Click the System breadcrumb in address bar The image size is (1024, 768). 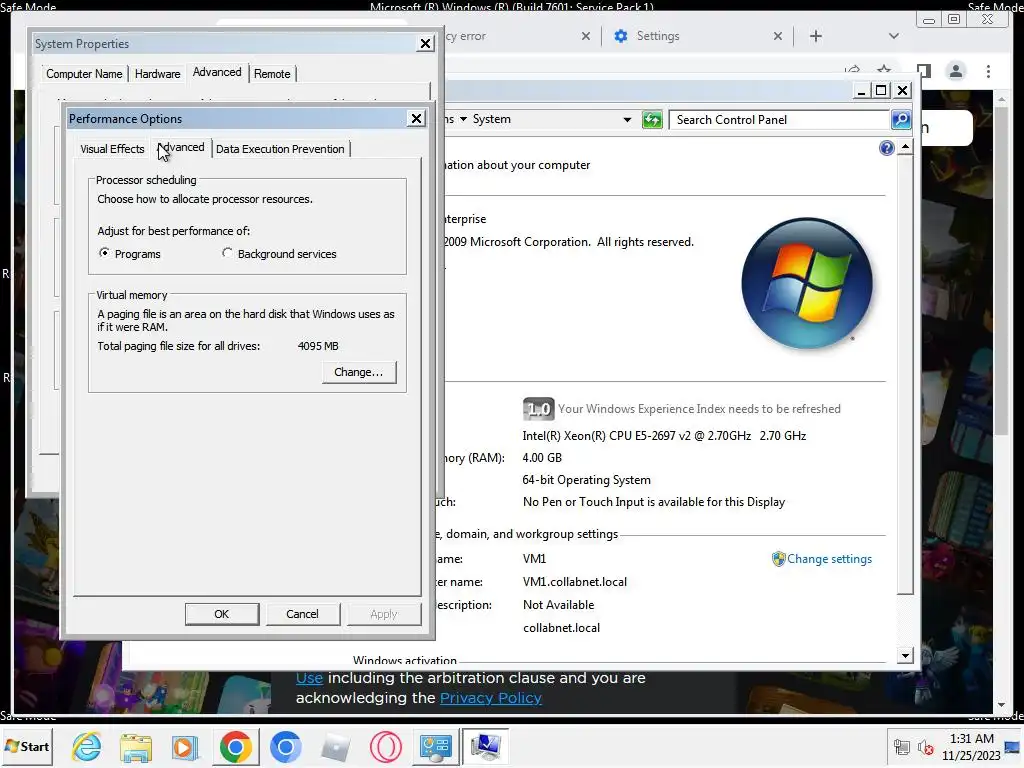pyautogui.click(x=492, y=119)
